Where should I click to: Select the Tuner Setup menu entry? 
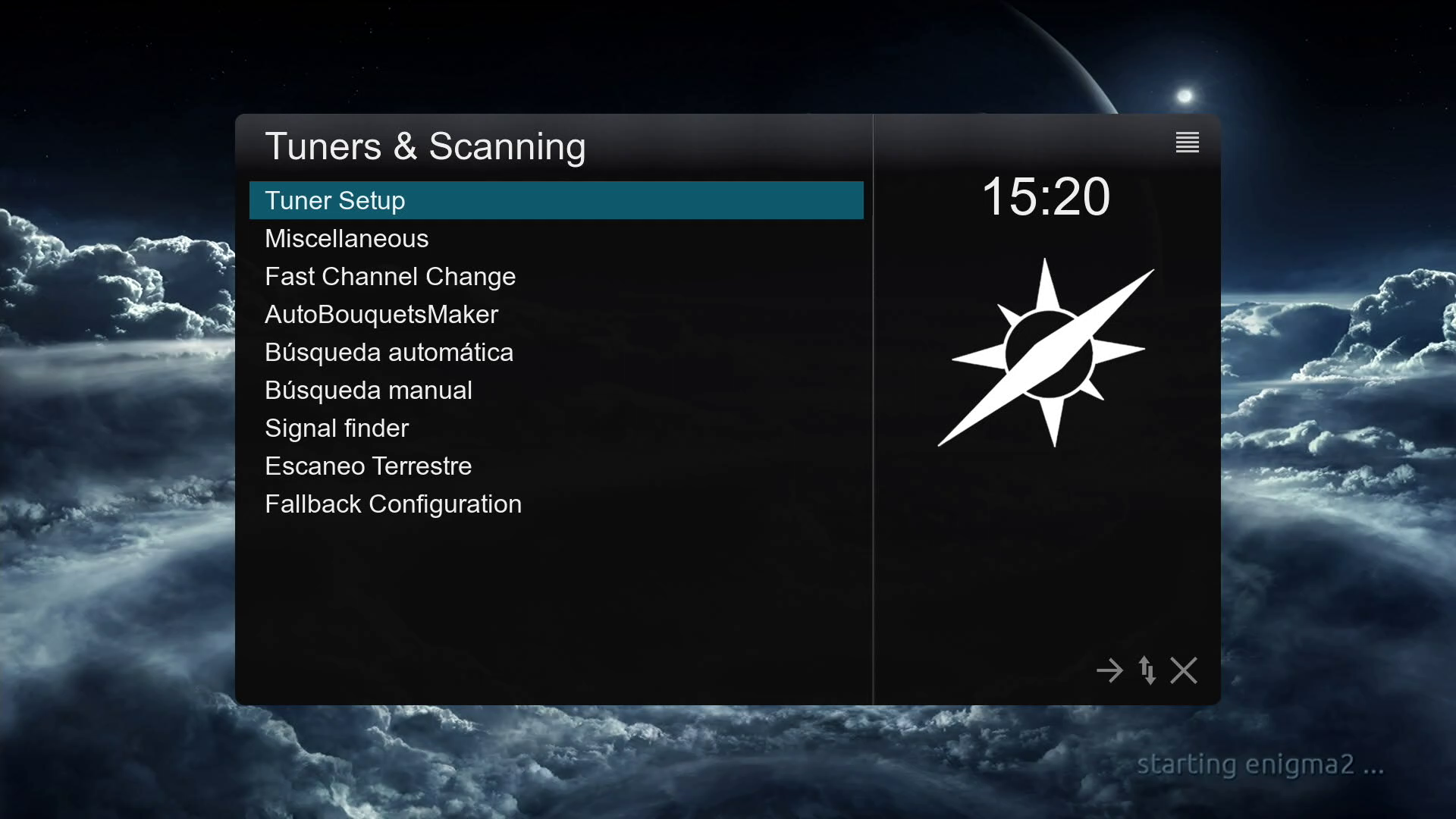556,200
